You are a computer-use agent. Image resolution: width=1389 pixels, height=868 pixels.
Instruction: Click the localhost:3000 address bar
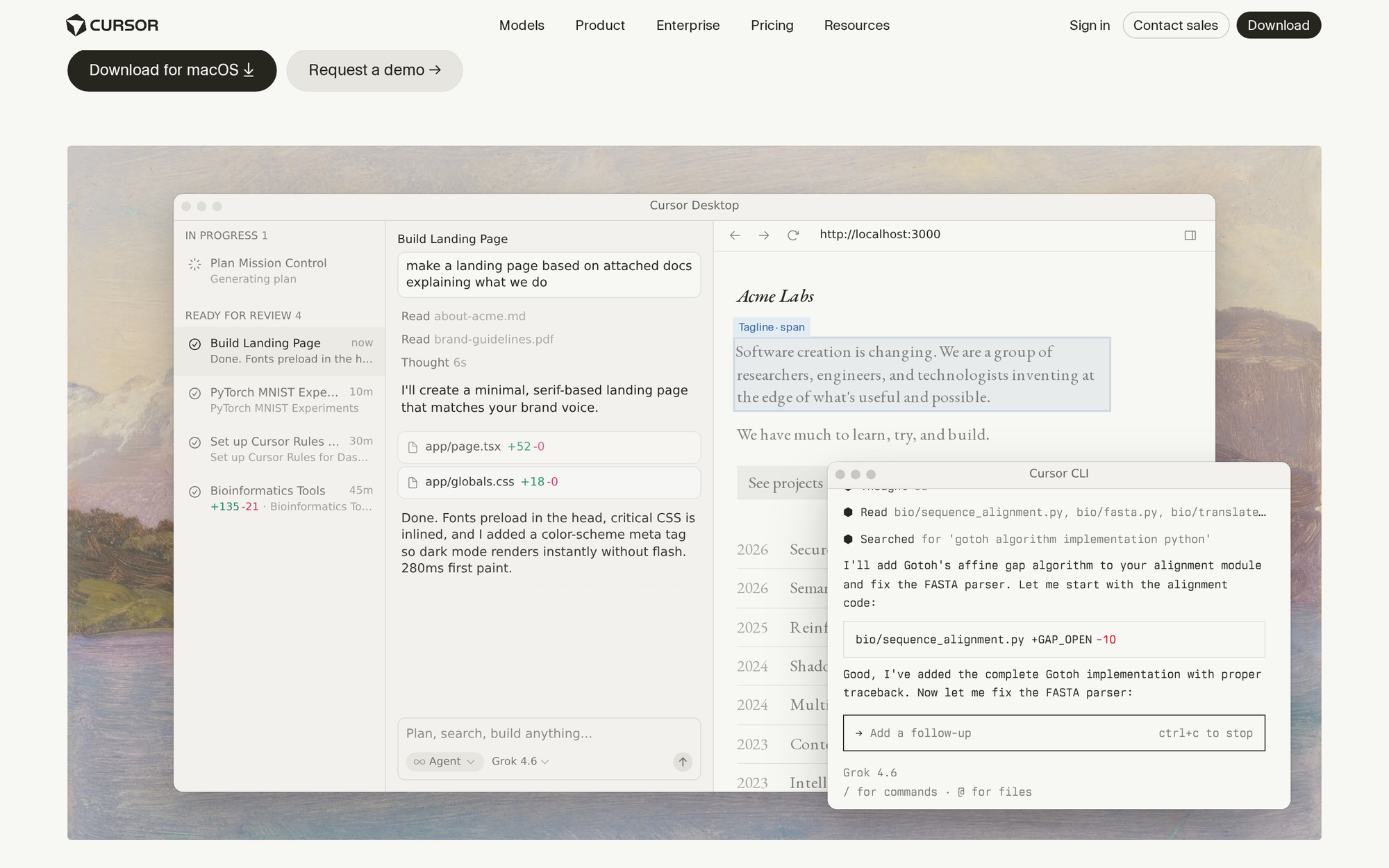[x=880, y=235]
